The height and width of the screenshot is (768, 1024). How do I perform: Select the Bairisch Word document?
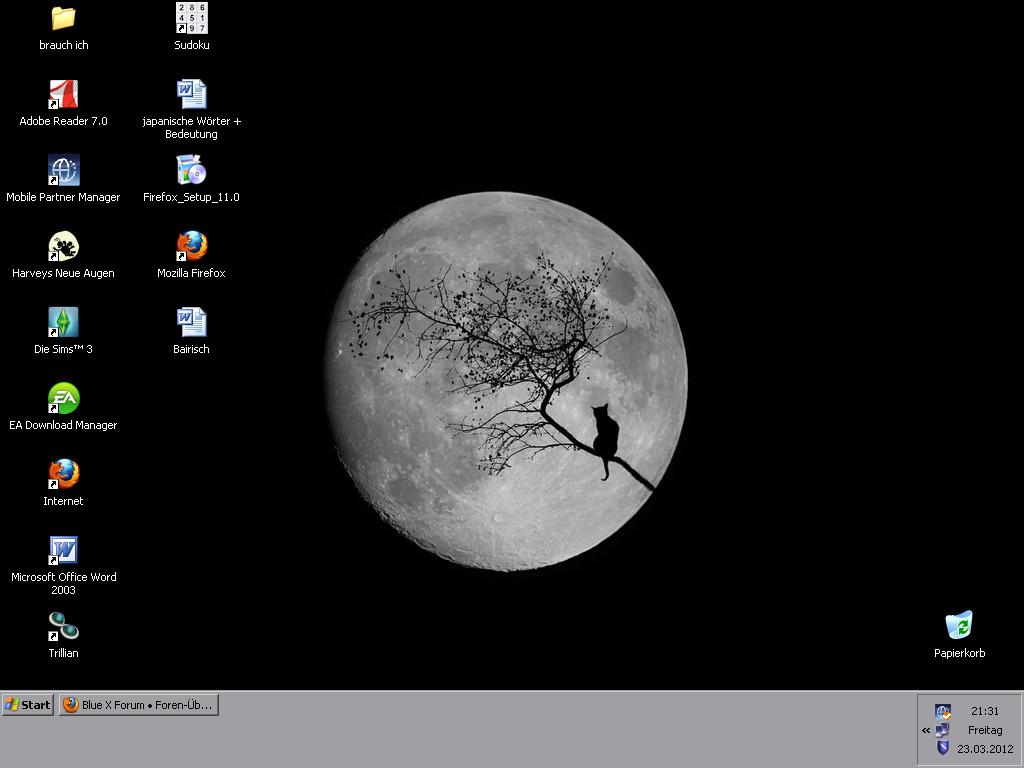[191, 323]
